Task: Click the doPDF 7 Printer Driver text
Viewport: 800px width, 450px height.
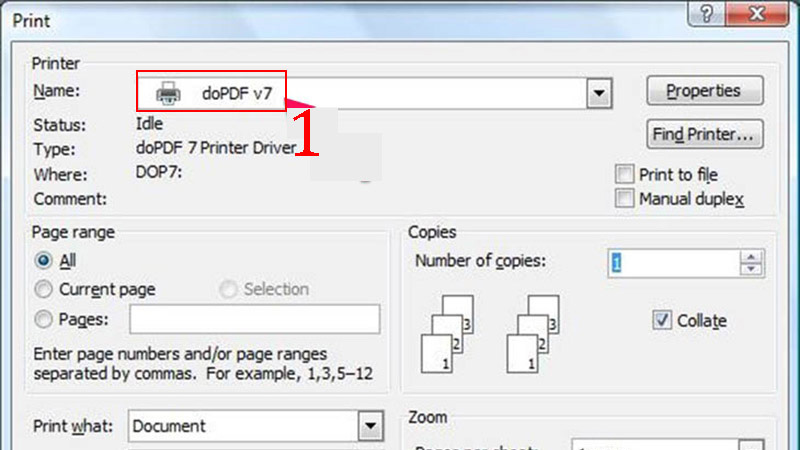Action: click(x=216, y=148)
